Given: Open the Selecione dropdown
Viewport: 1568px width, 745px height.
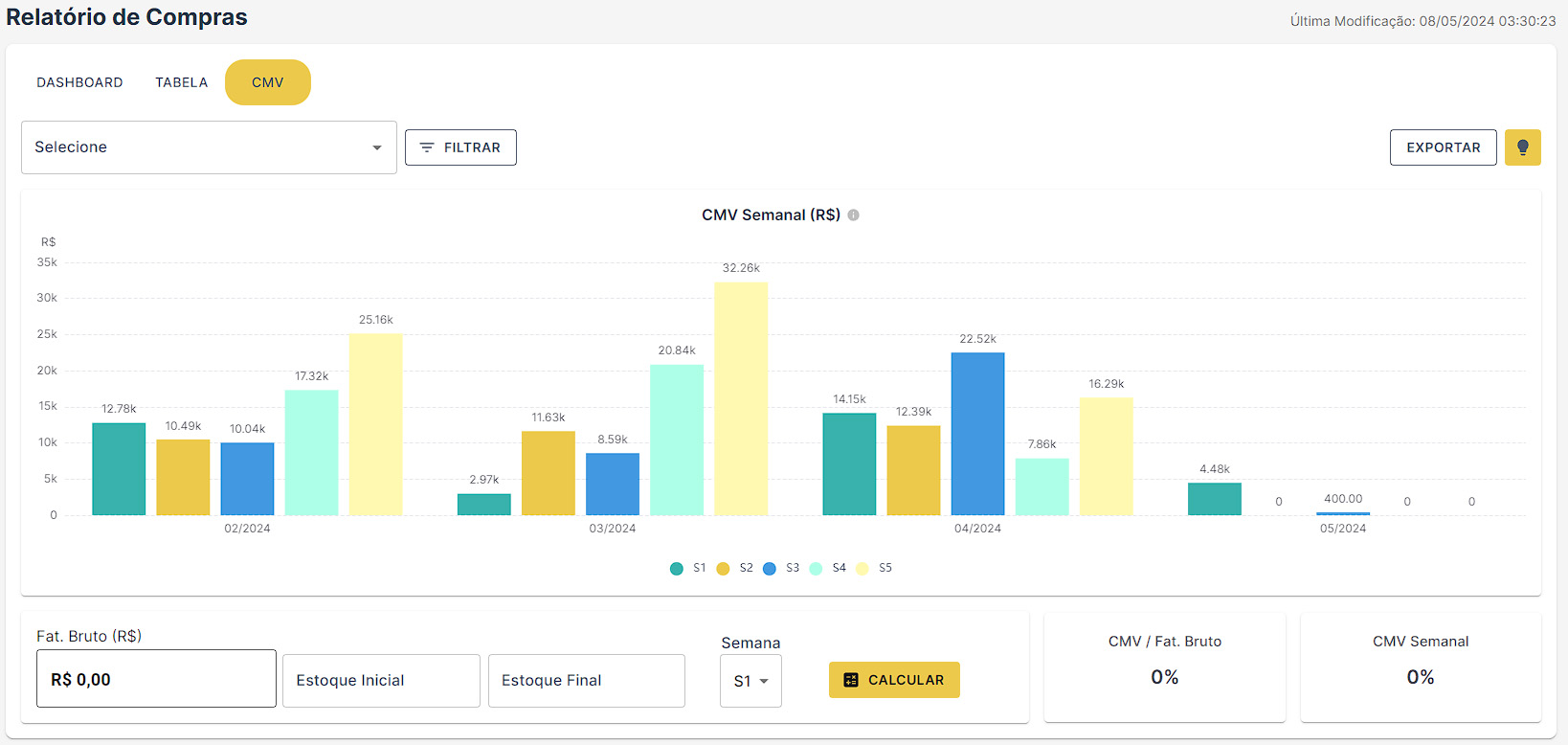Looking at the screenshot, I should pos(209,147).
